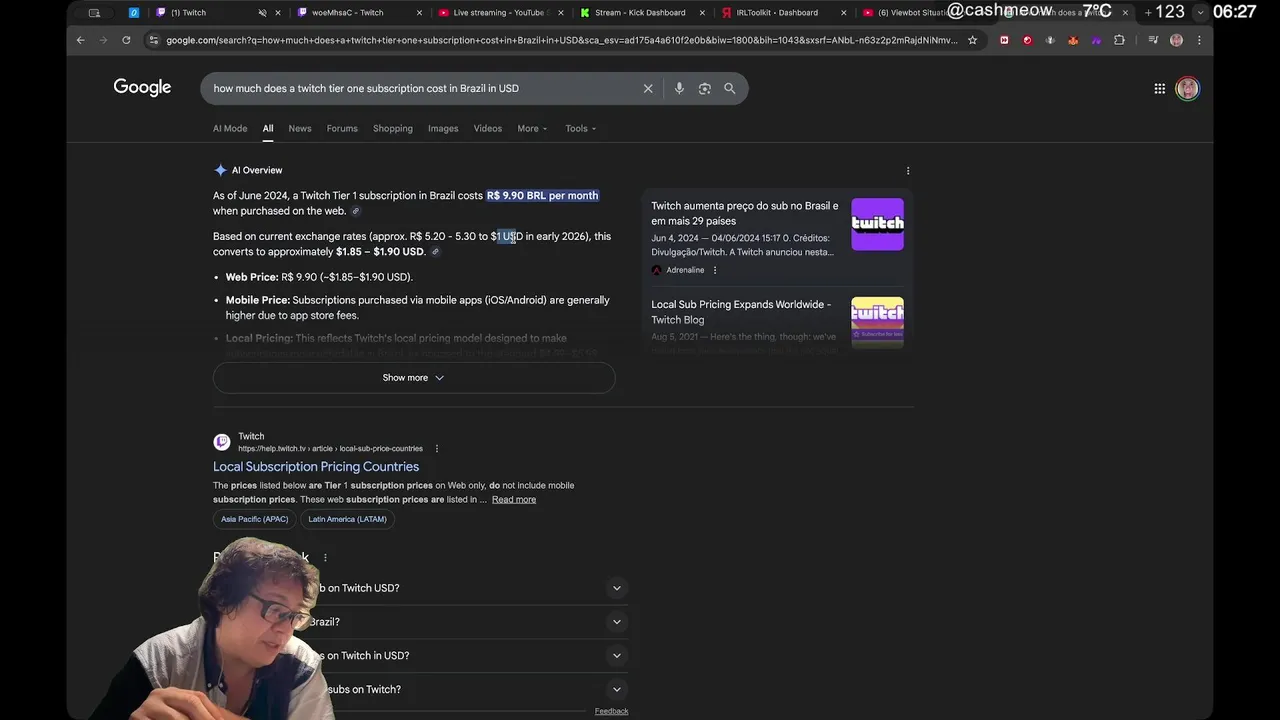Open the More search filters dropdown

[532, 128]
